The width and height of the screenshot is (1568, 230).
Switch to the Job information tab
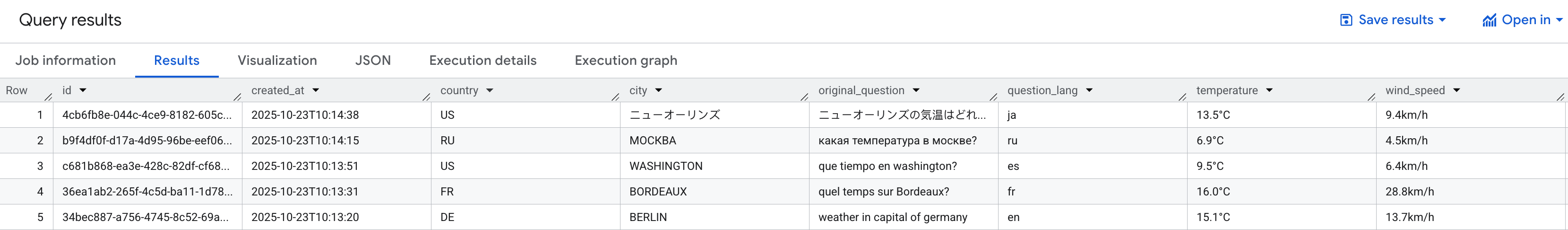66,61
